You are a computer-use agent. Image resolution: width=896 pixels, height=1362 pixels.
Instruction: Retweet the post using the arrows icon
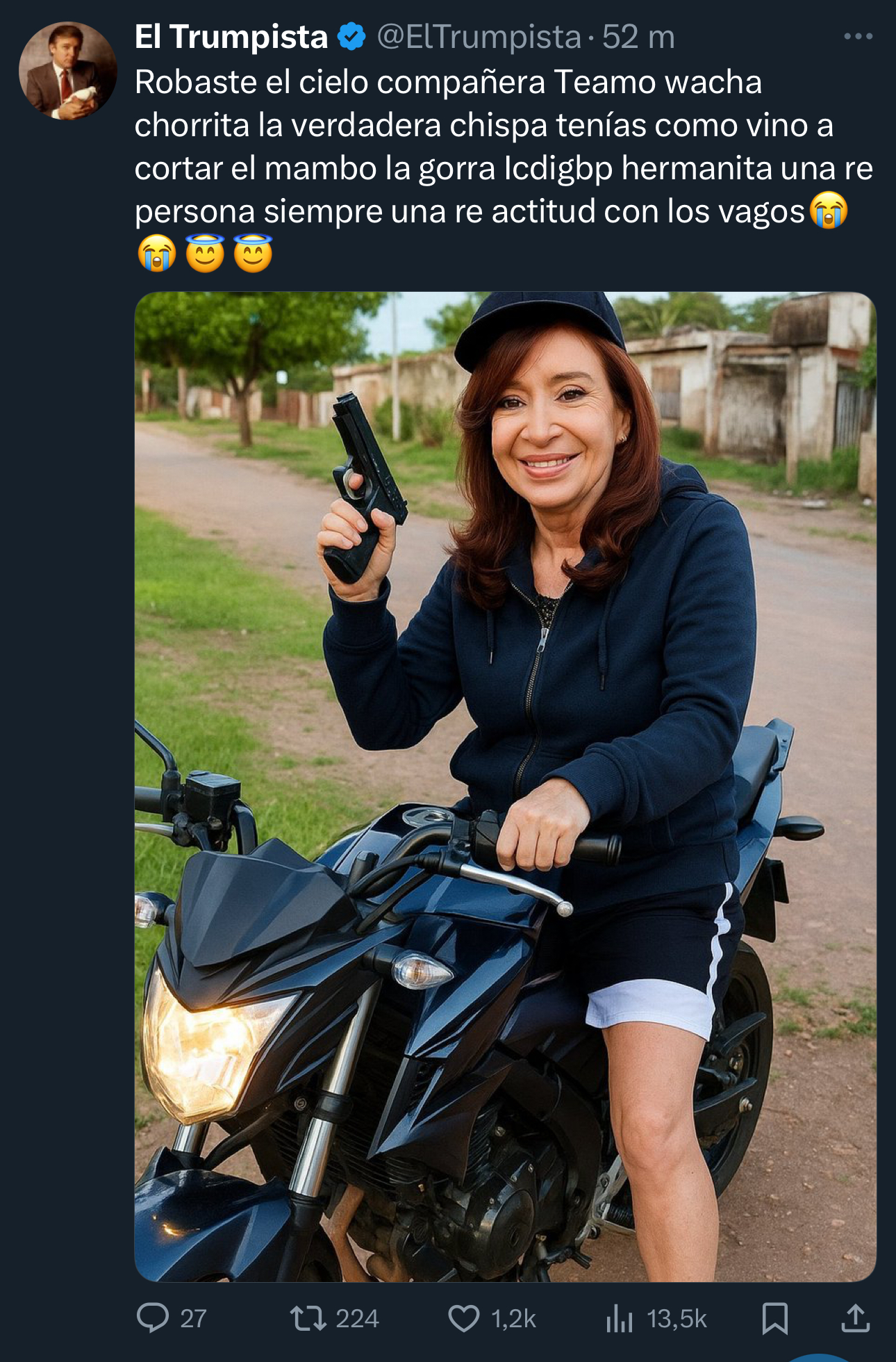point(308,1318)
